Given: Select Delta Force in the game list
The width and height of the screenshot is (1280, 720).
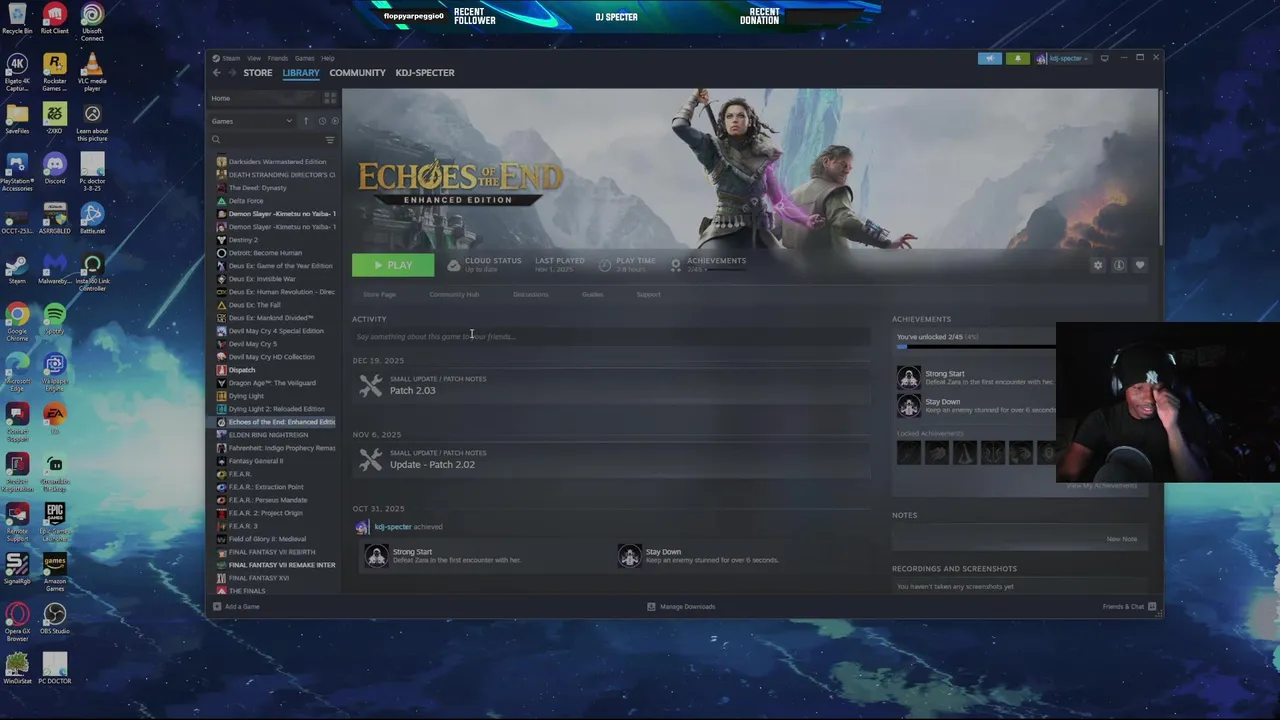Looking at the screenshot, I should pos(246,200).
